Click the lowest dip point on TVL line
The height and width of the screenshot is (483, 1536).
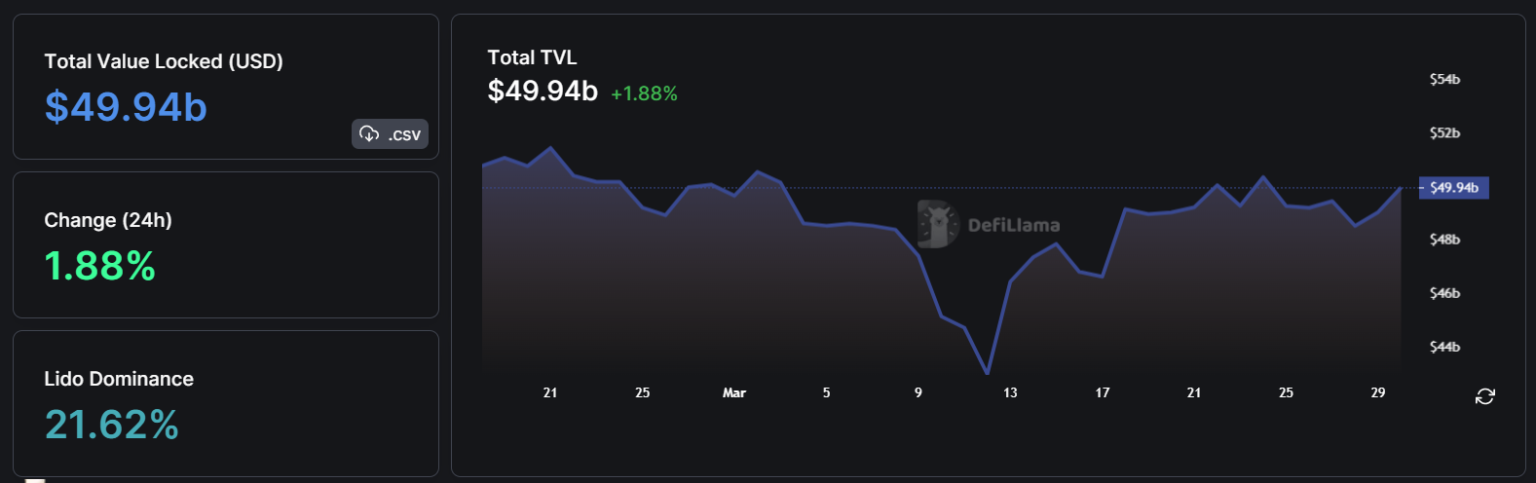(x=987, y=373)
